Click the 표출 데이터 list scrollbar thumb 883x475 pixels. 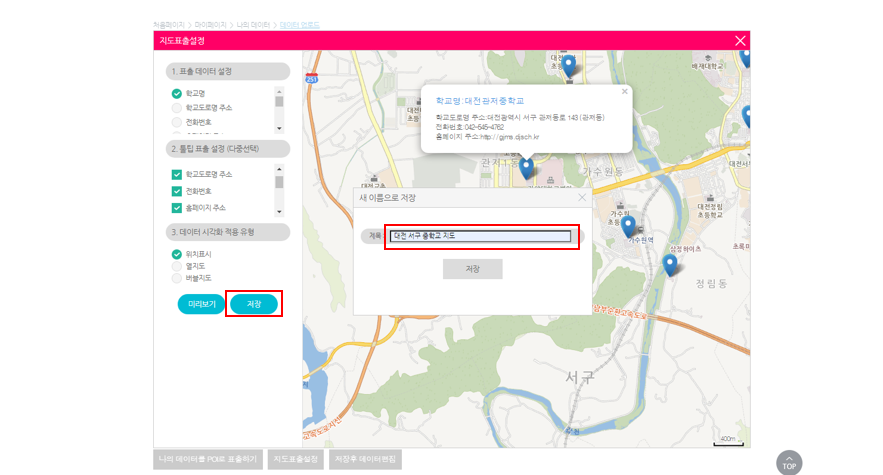[279, 101]
